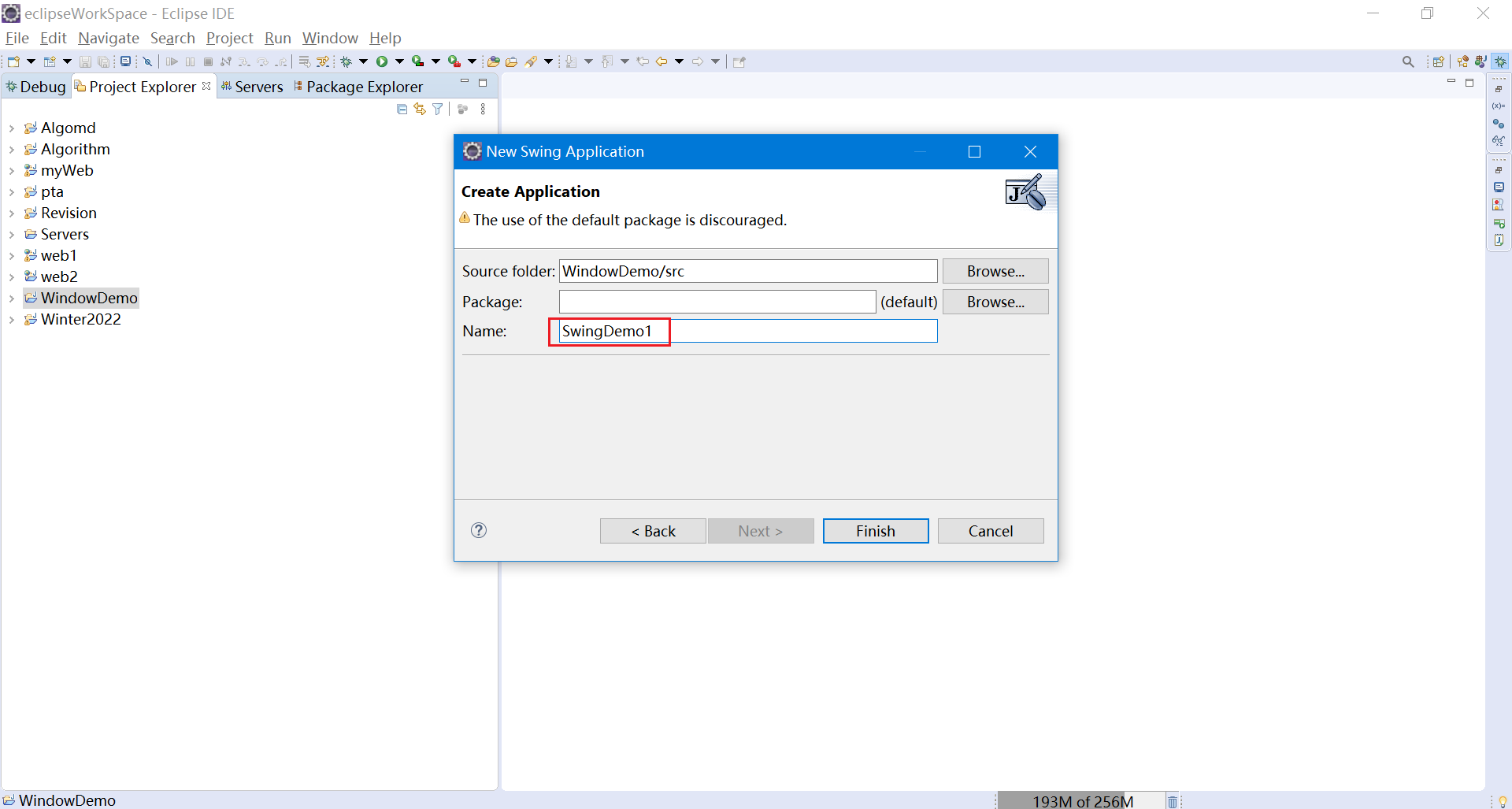Toggle Pin Editor in toolbar
The height and width of the screenshot is (809, 1512).
[x=739, y=61]
